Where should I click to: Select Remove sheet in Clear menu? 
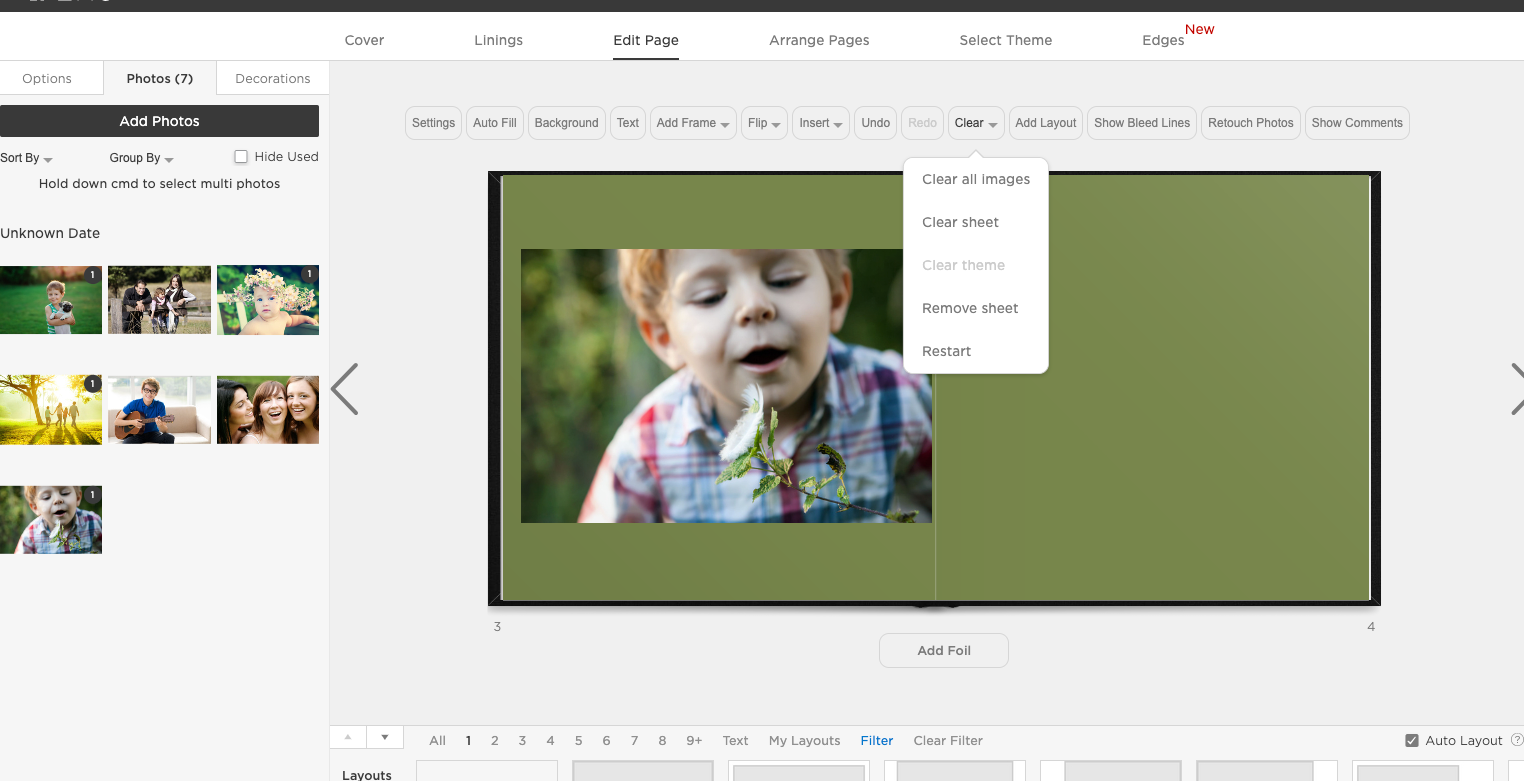[x=970, y=308]
